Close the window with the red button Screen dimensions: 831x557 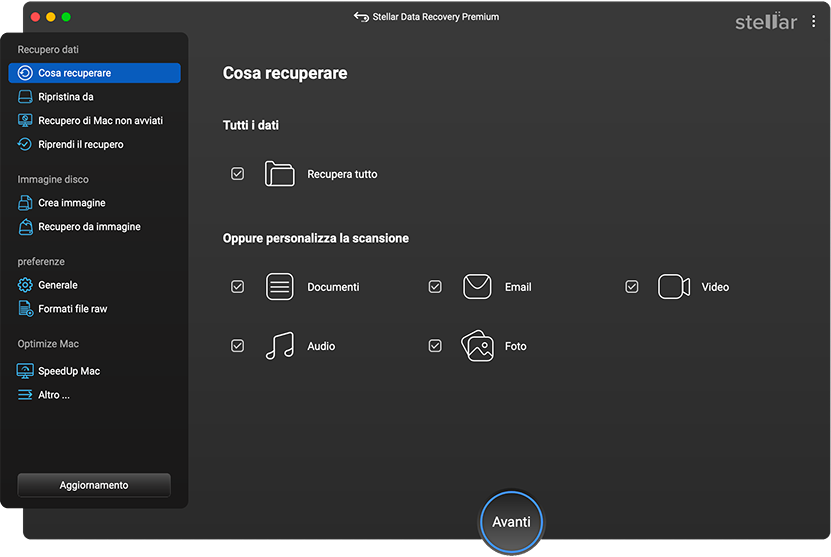(36, 17)
